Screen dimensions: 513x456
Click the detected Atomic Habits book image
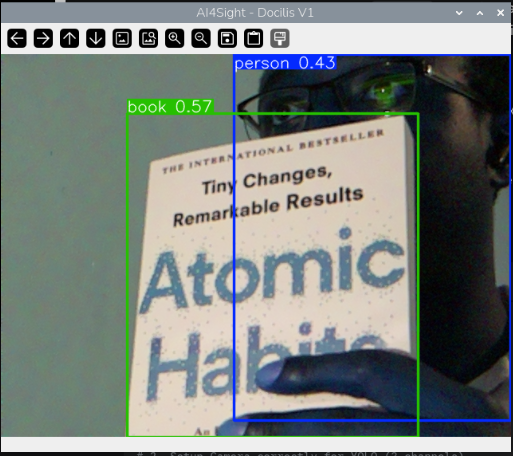coord(272,274)
